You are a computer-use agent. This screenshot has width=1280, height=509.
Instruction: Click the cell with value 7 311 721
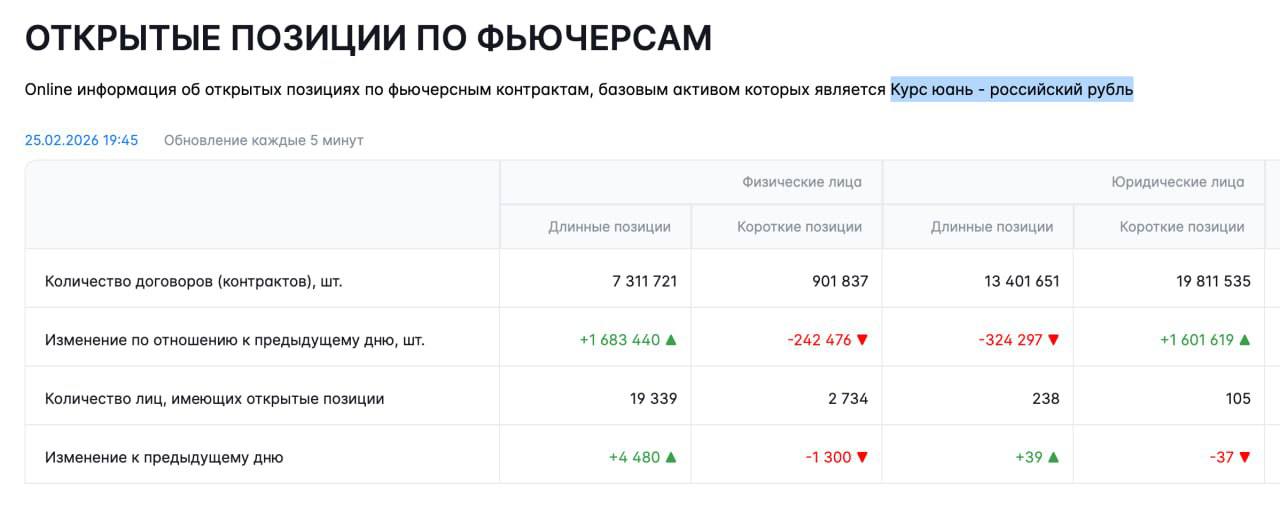(644, 282)
